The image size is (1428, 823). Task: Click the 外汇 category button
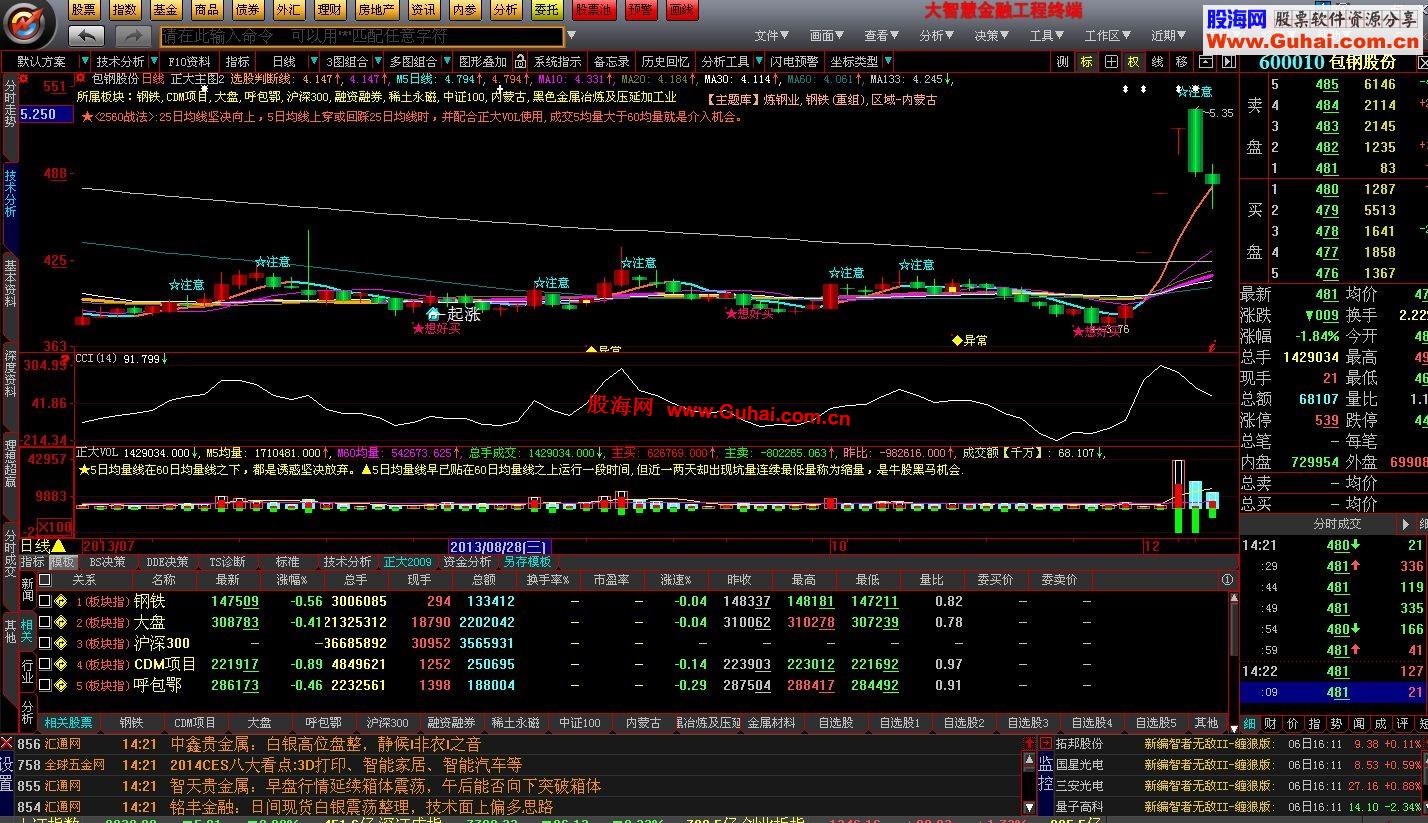289,10
